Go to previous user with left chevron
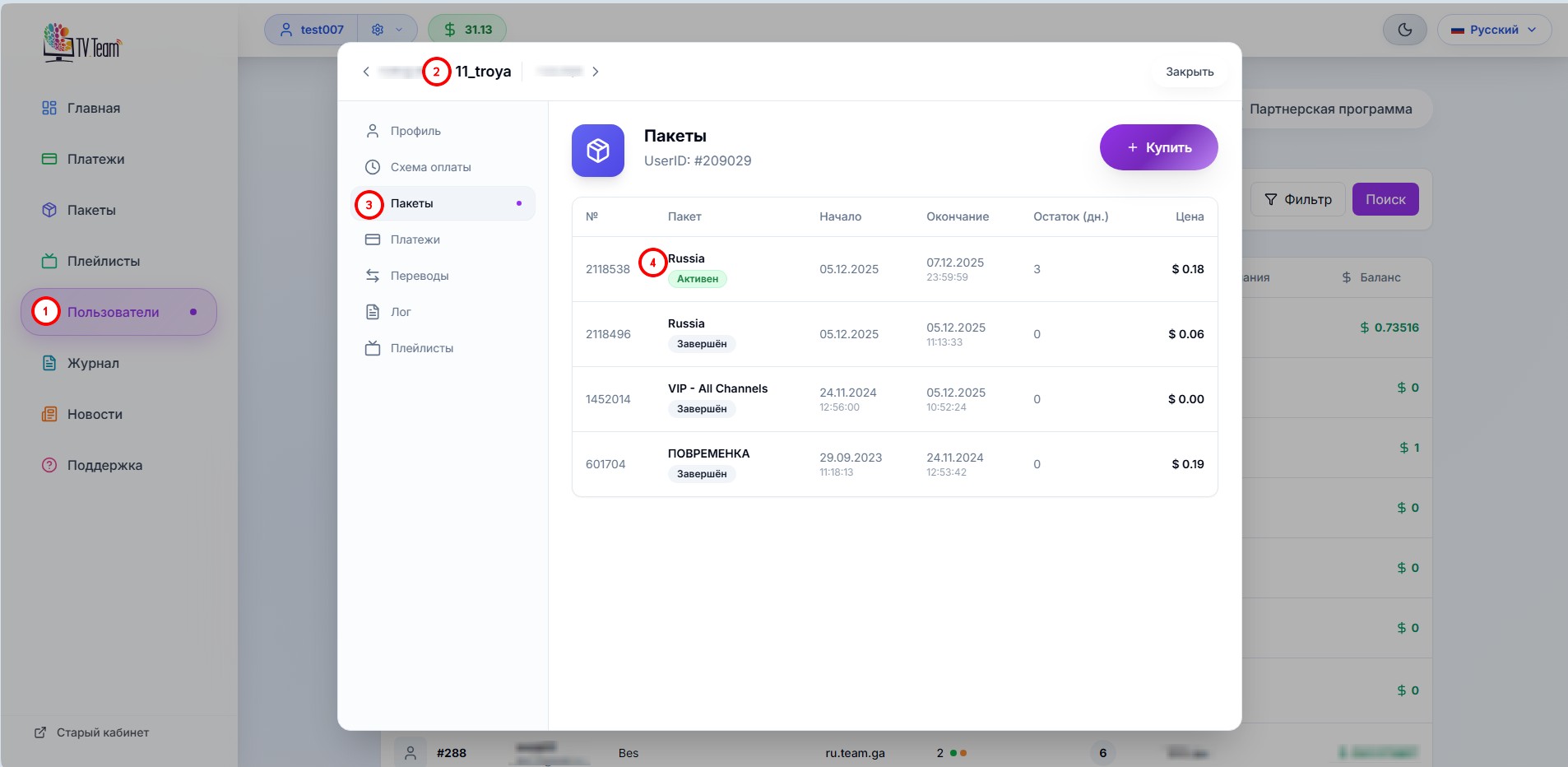 pos(366,72)
